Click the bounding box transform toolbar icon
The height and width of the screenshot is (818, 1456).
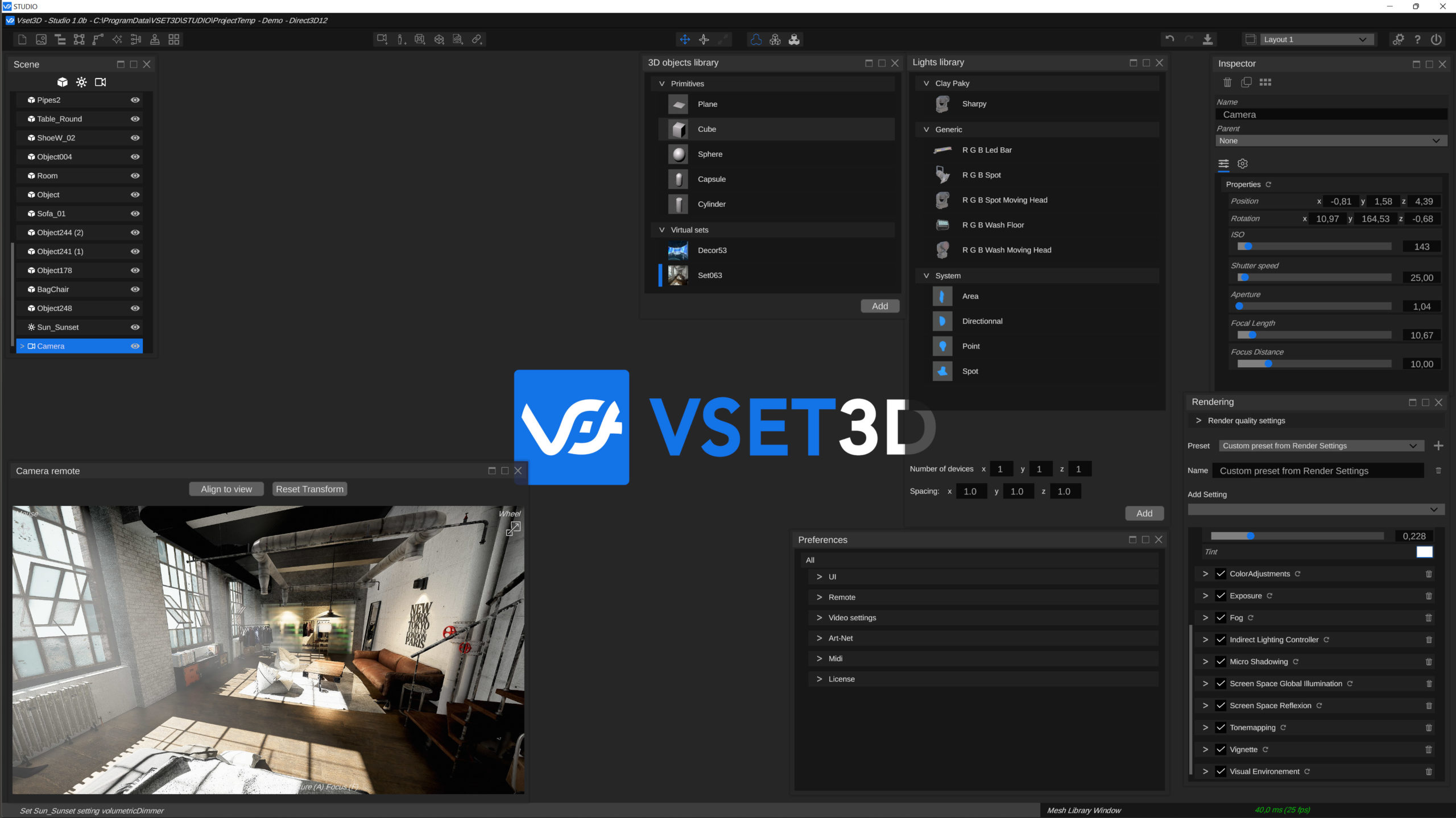click(79, 39)
